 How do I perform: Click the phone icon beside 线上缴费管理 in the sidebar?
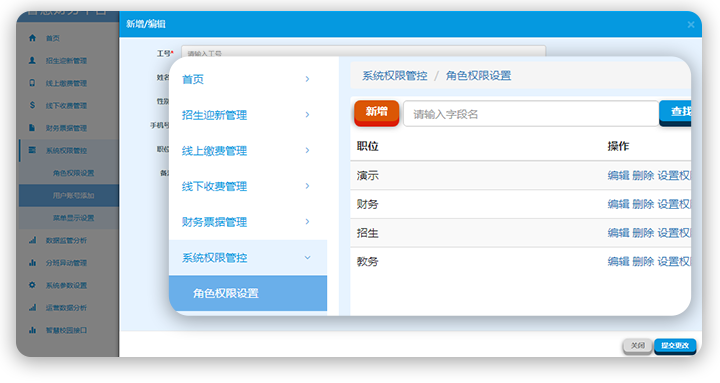click(32, 83)
